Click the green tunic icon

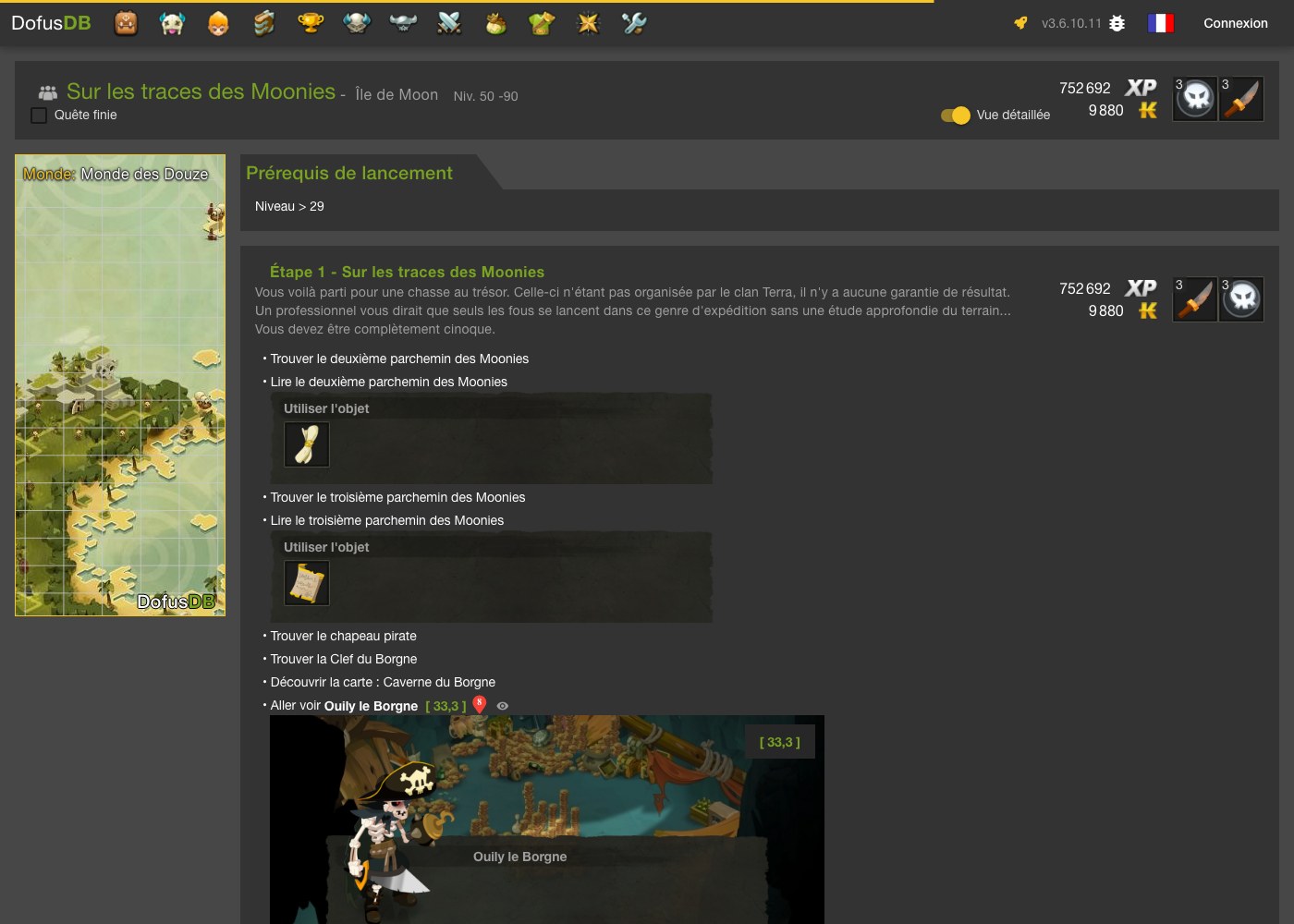tap(542, 23)
